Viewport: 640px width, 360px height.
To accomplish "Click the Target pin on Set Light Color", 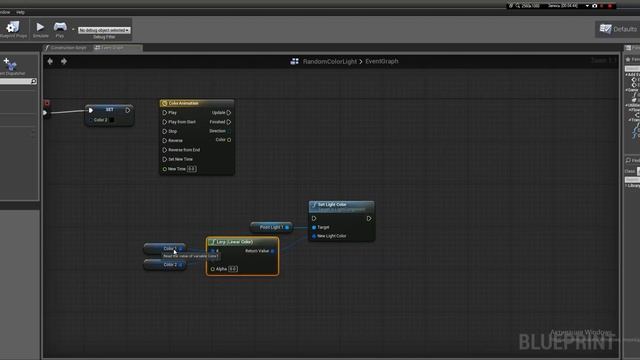I will pyautogui.click(x=314, y=227).
